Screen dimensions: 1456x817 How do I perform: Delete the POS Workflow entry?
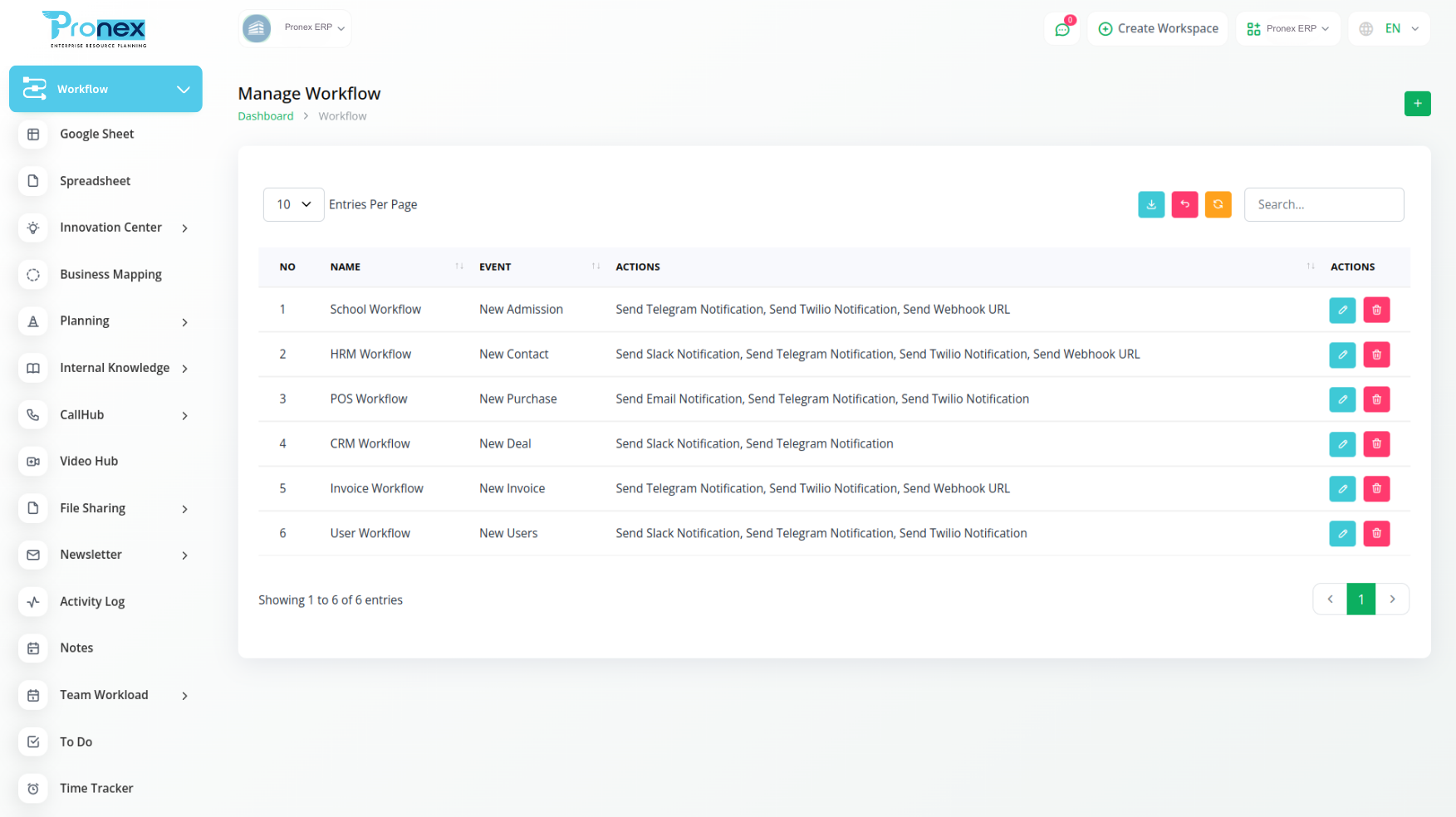pyautogui.click(x=1376, y=399)
